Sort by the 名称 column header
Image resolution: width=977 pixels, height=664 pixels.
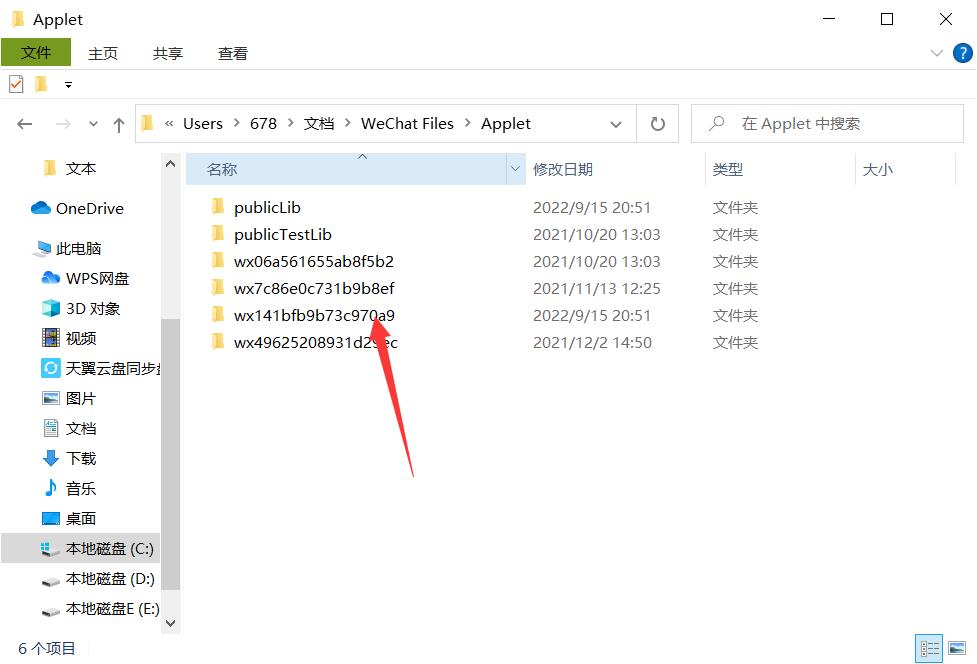click(x=347, y=169)
